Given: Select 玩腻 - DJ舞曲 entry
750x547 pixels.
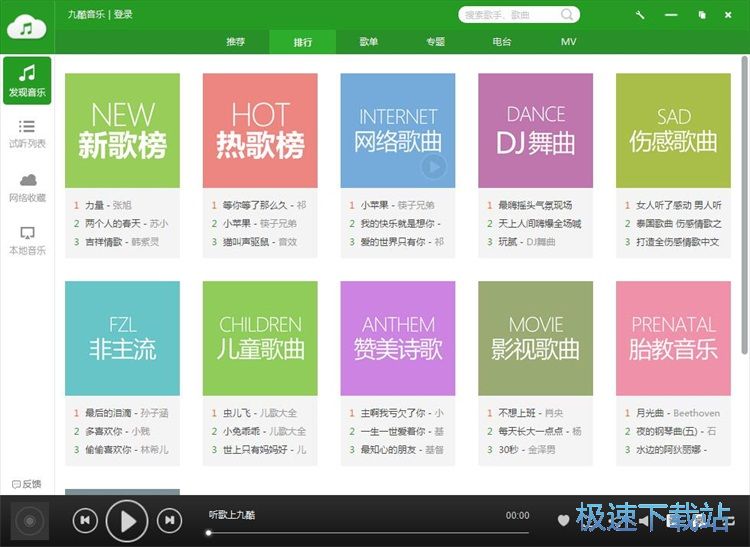Looking at the screenshot, I should click(x=527, y=242).
